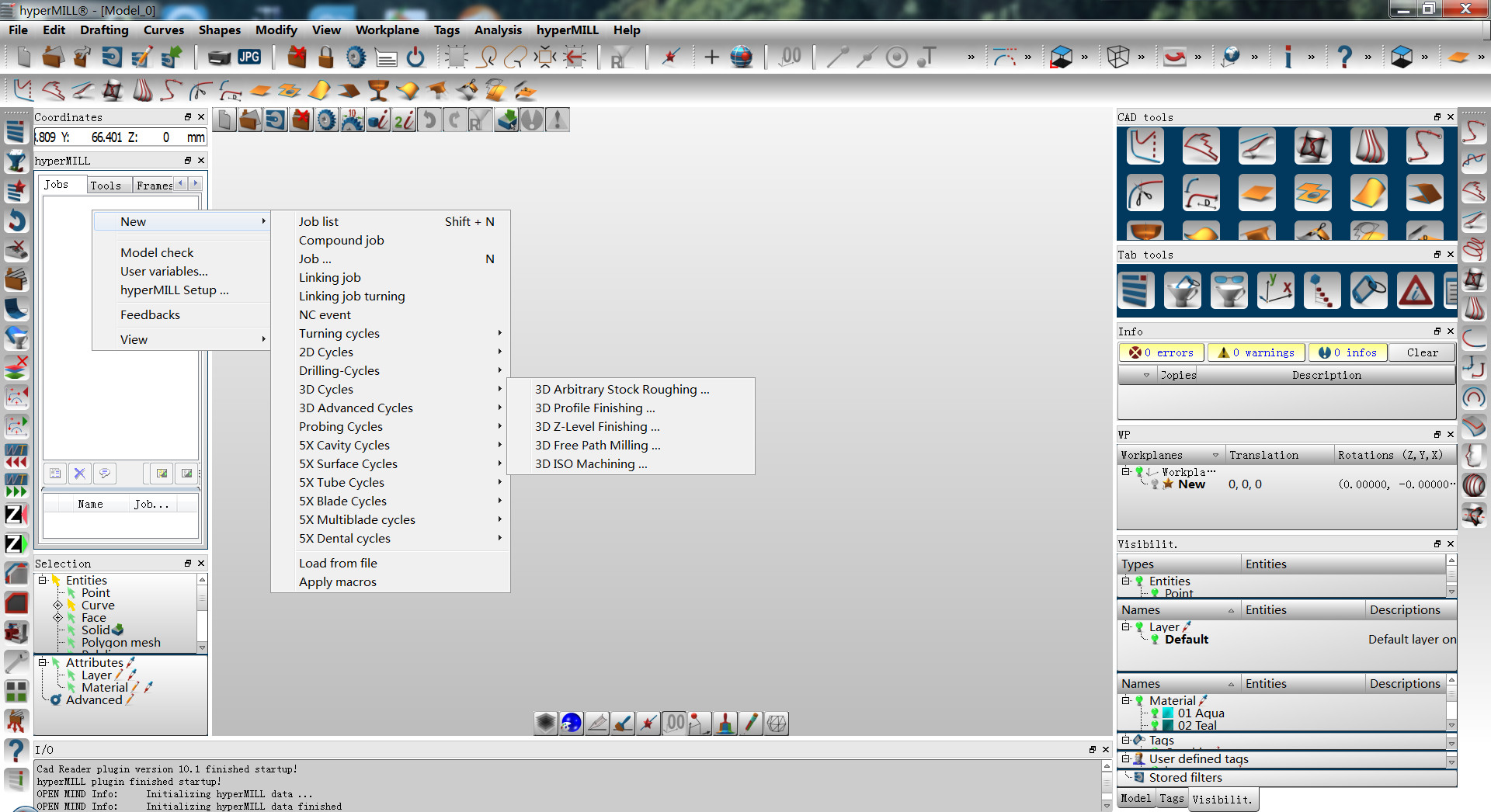The height and width of the screenshot is (812, 1491).
Task: Toggle visibility bulb of Material group
Action: pyautogui.click(x=1139, y=701)
